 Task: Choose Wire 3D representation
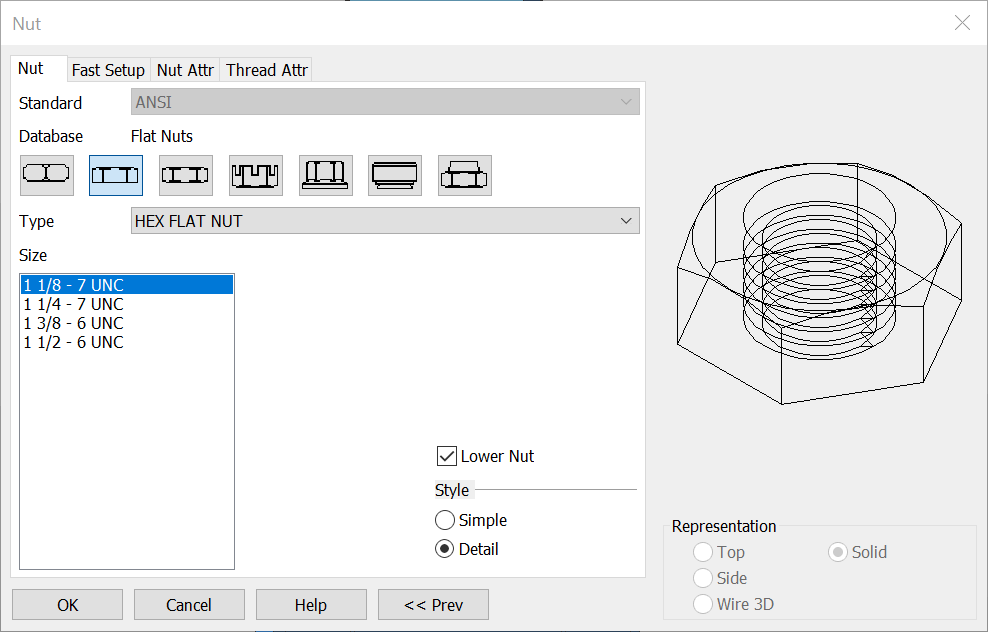pos(702,603)
